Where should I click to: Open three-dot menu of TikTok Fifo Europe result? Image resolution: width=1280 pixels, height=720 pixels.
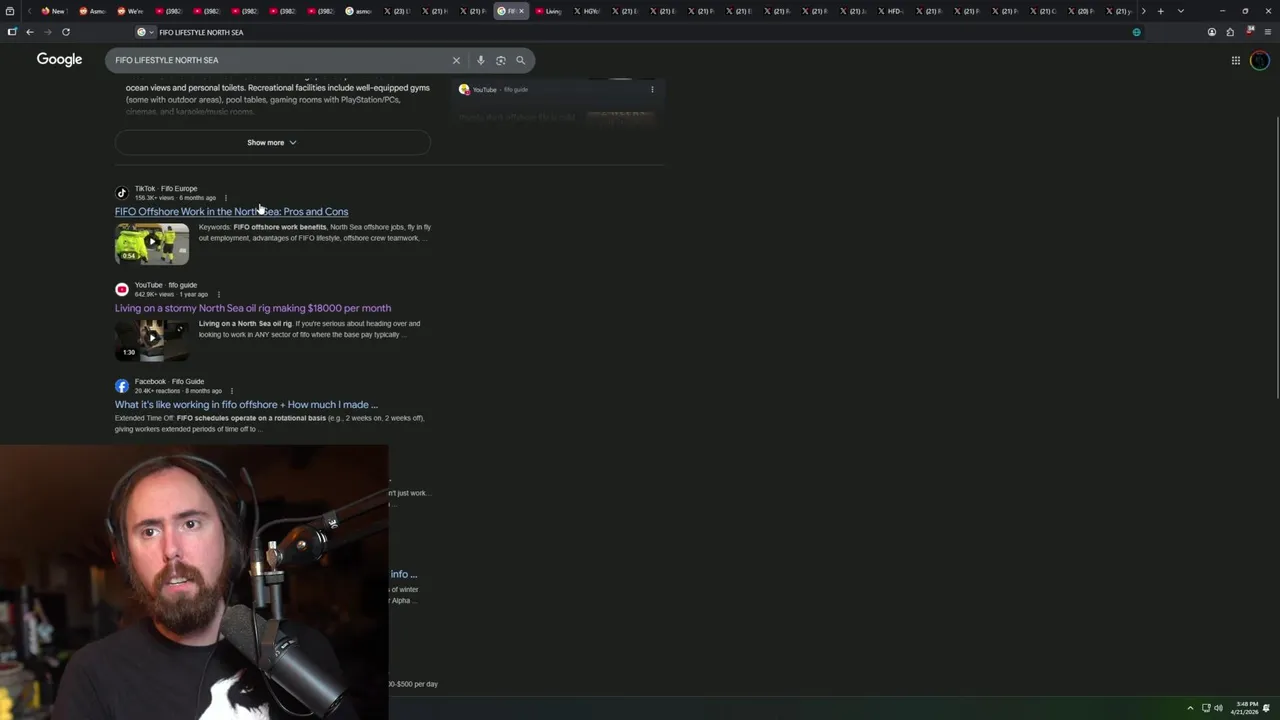coord(226,198)
